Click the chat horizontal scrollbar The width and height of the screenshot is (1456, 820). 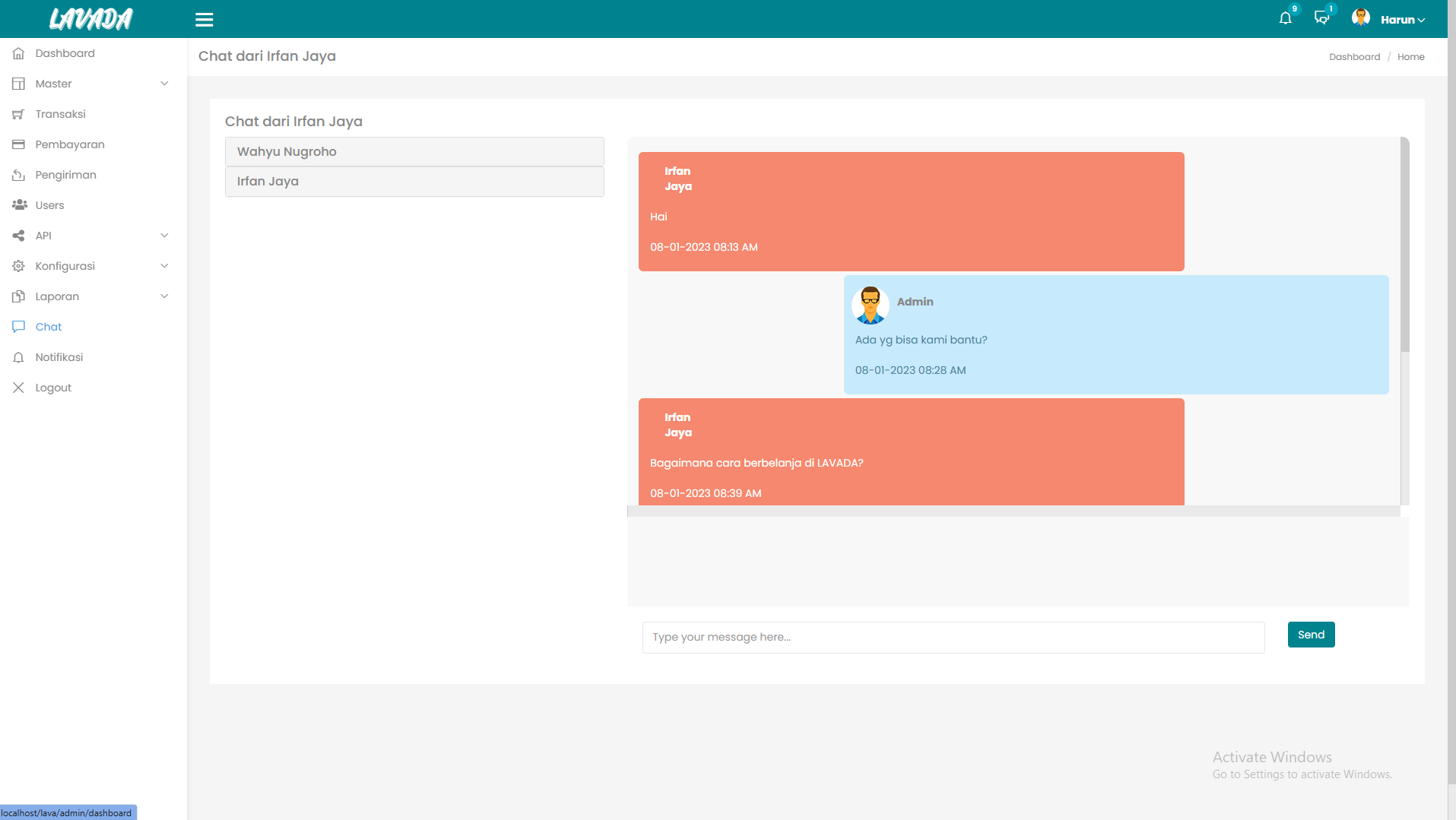pos(1013,511)
